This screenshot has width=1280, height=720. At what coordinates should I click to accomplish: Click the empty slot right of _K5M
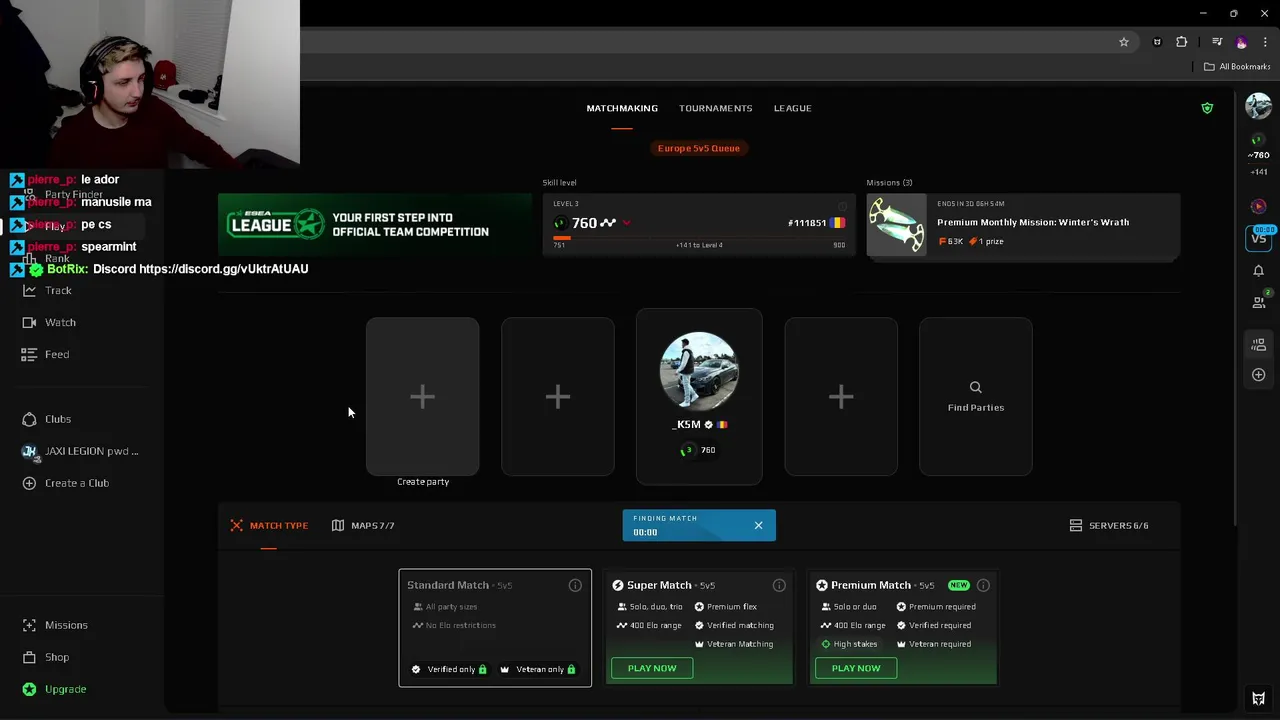[x=841, y=396]
